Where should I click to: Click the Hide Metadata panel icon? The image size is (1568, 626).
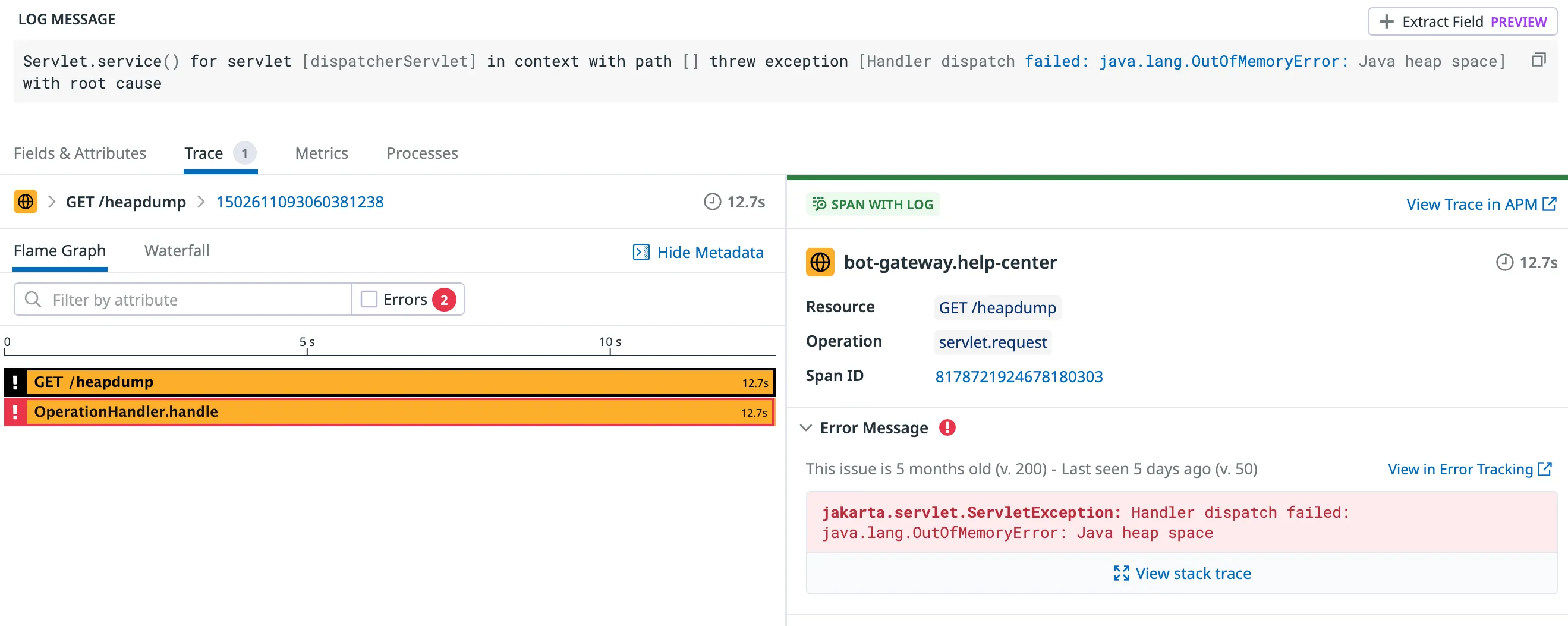pos(641,252)
